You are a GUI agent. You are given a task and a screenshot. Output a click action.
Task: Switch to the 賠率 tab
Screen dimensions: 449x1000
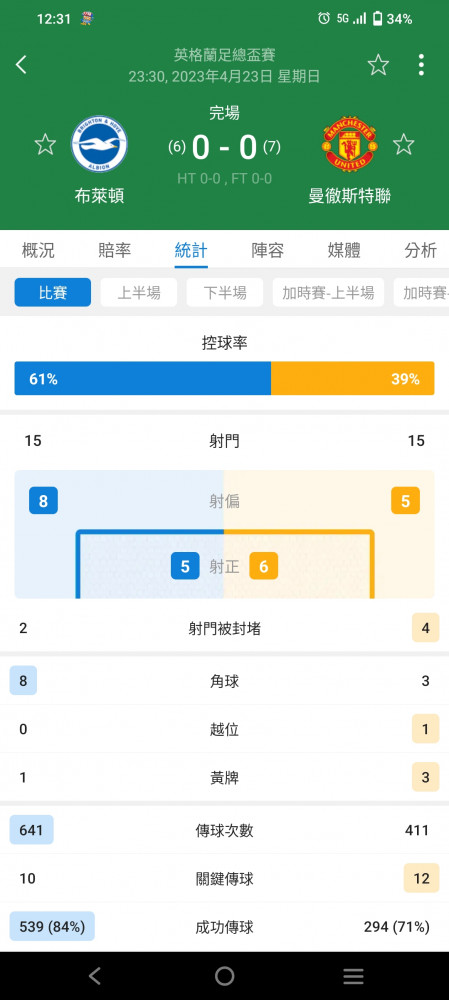pos(115,250)
